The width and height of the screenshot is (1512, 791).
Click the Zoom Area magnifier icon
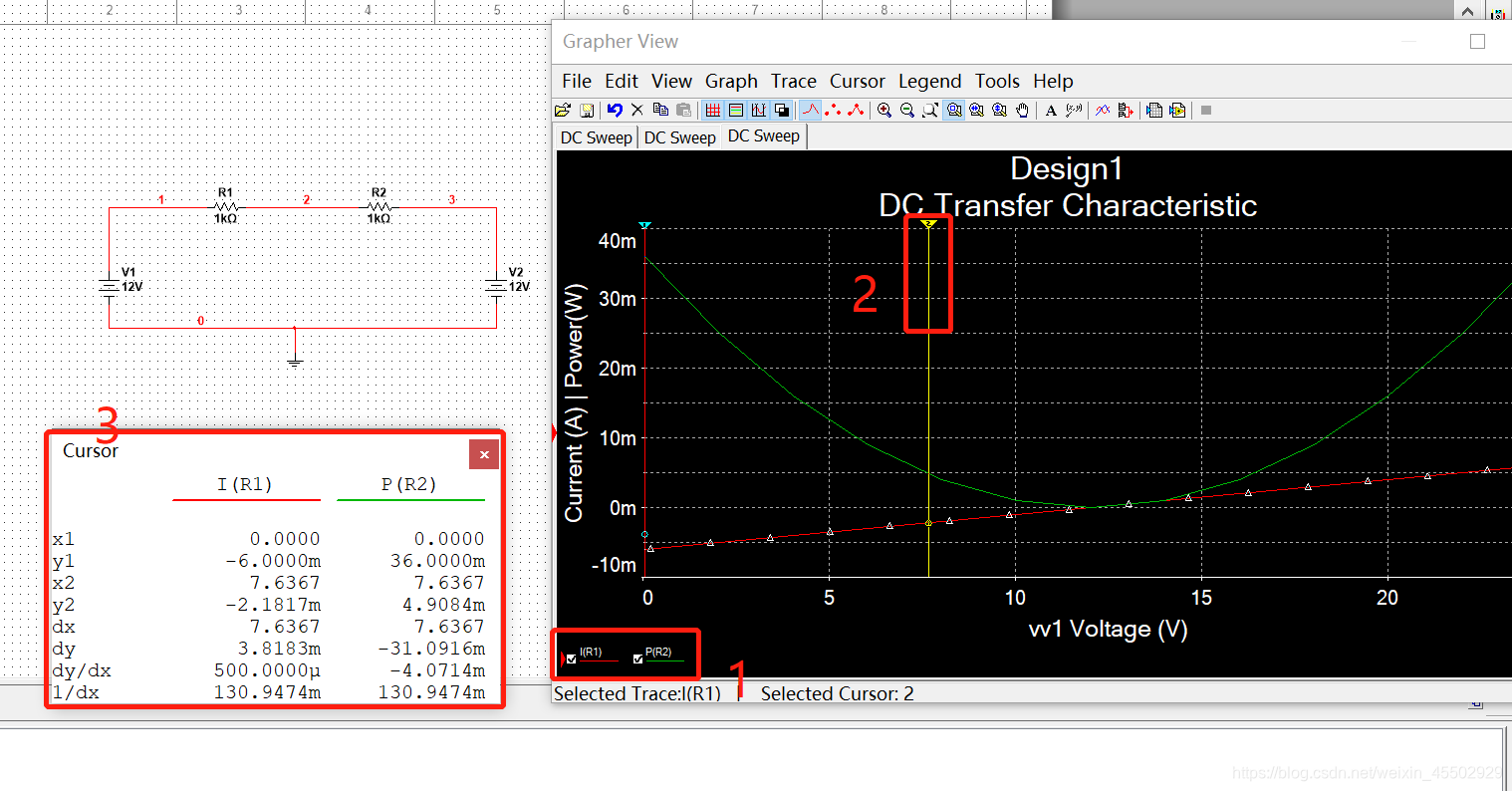[x=930, y=110]
